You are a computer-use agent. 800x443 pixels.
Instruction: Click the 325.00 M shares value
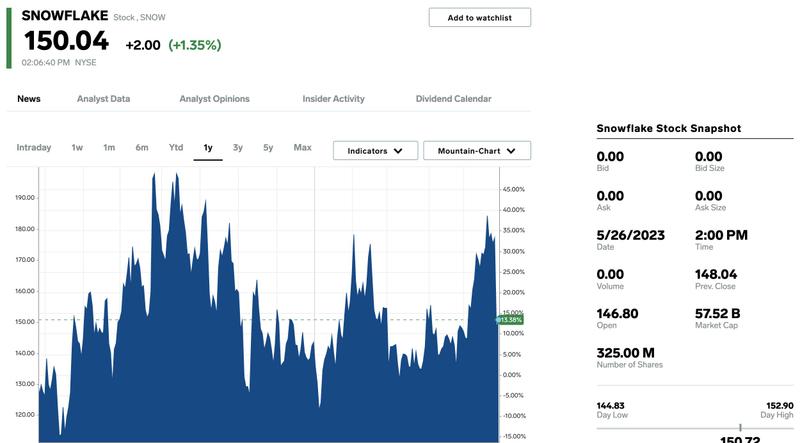pyautogui.click(x=626, y=353)
